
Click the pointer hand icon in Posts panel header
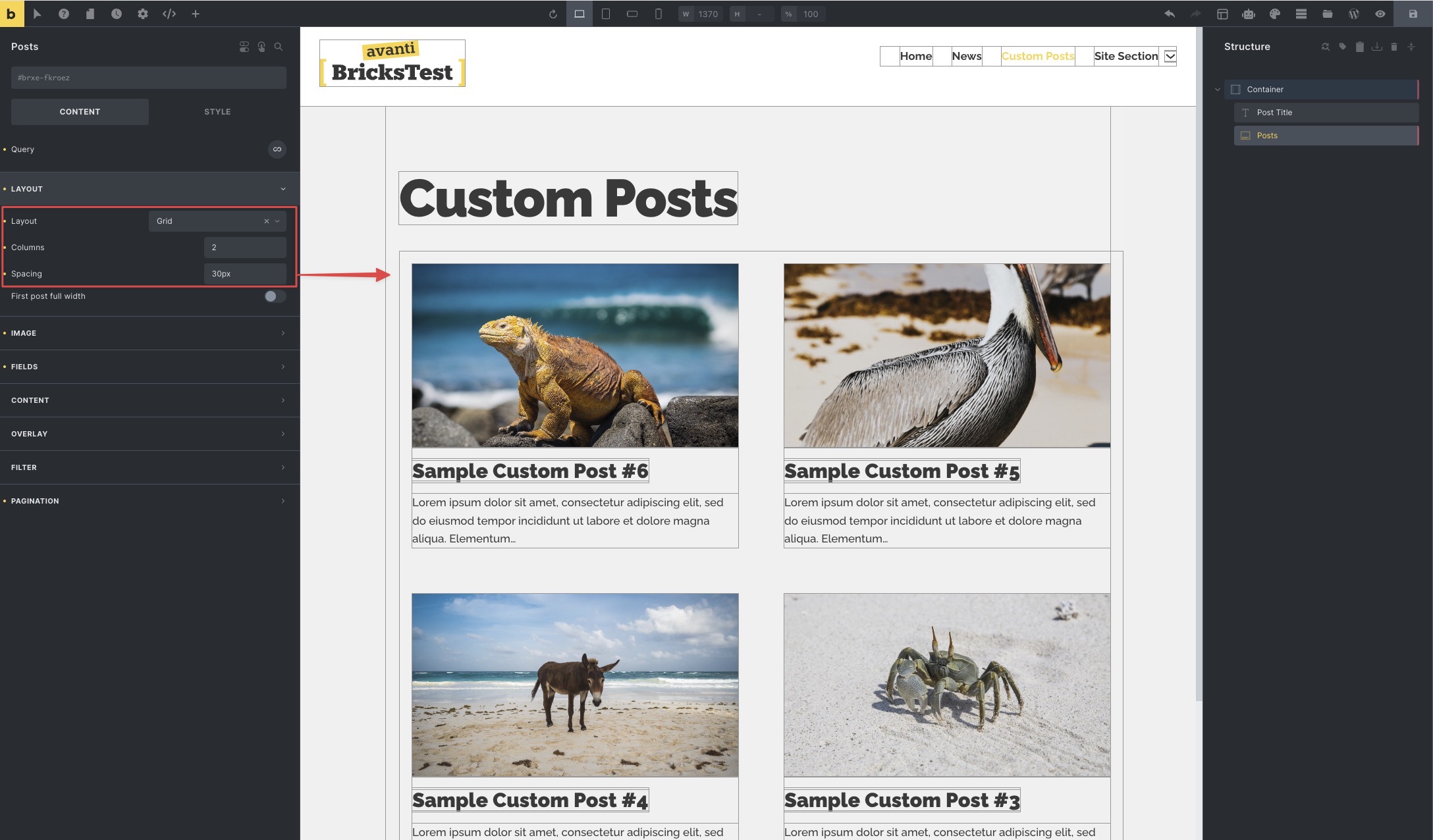[x=261, y=47]
